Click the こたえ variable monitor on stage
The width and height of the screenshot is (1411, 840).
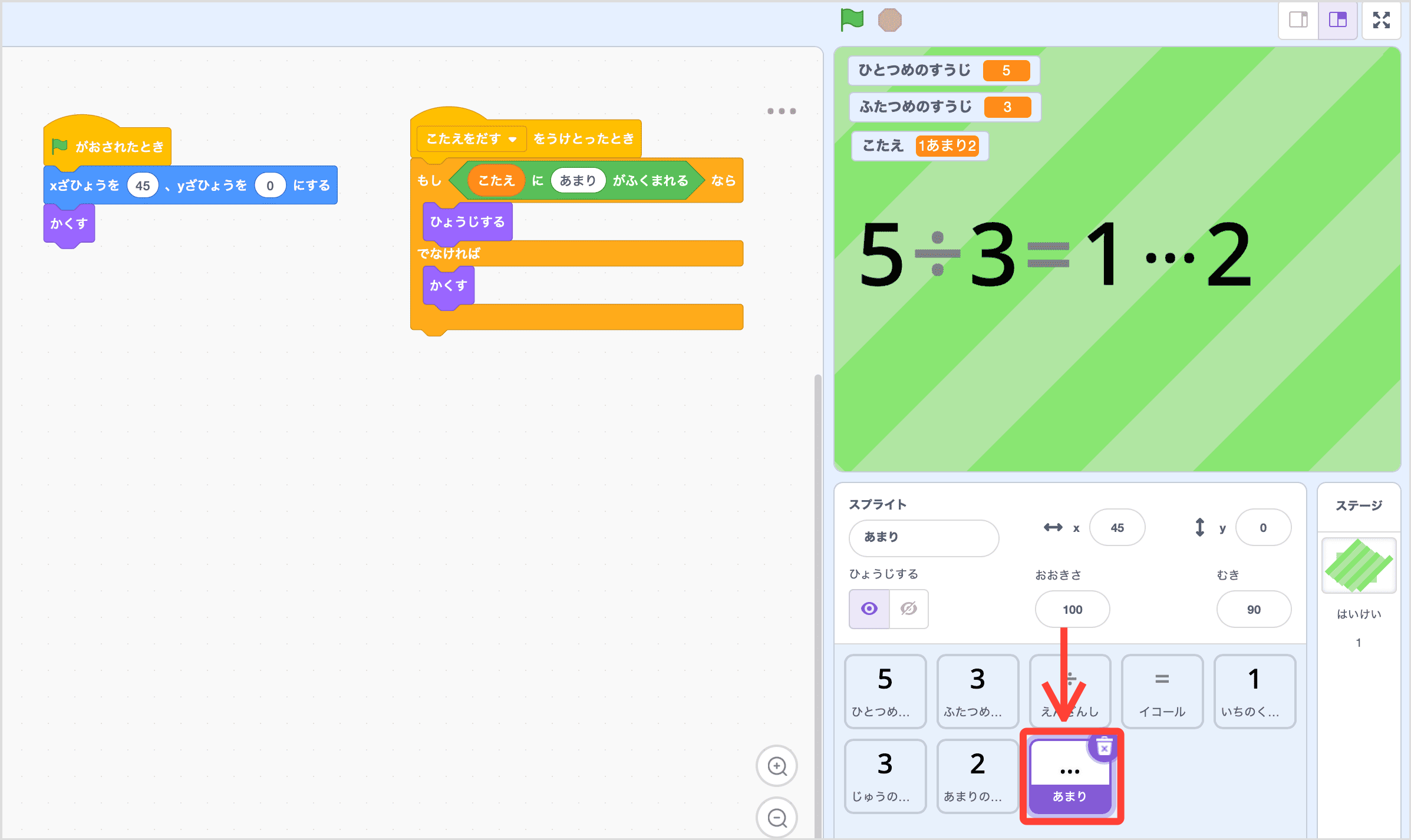tap(920, 145)
